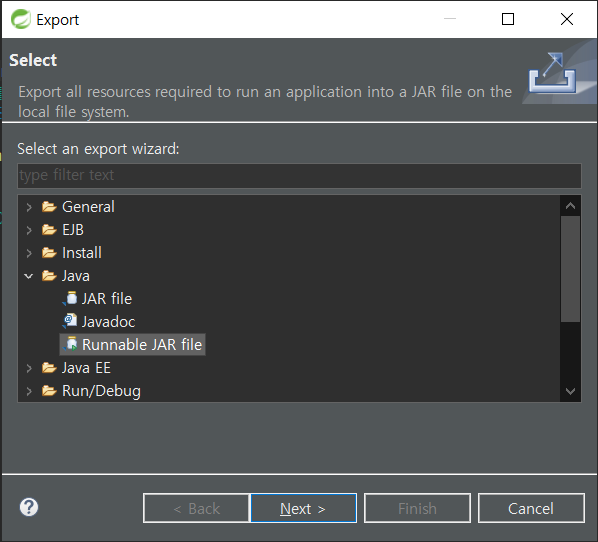Click the JAR file jar icon
598x542 pixels.
pos(70,299)
